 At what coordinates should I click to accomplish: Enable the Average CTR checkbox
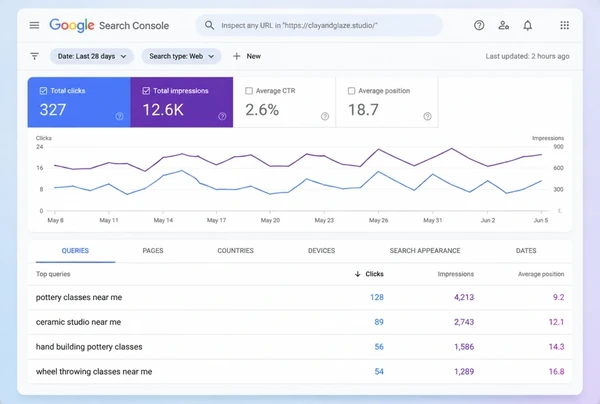pyautogui.click(x=249, y=91)
